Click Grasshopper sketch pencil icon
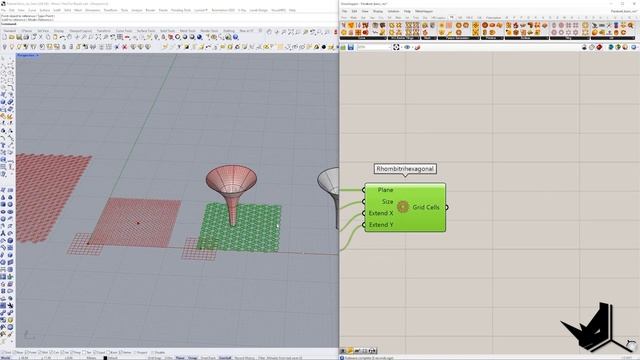The image size is (640, 360). (x=417, y=47)
